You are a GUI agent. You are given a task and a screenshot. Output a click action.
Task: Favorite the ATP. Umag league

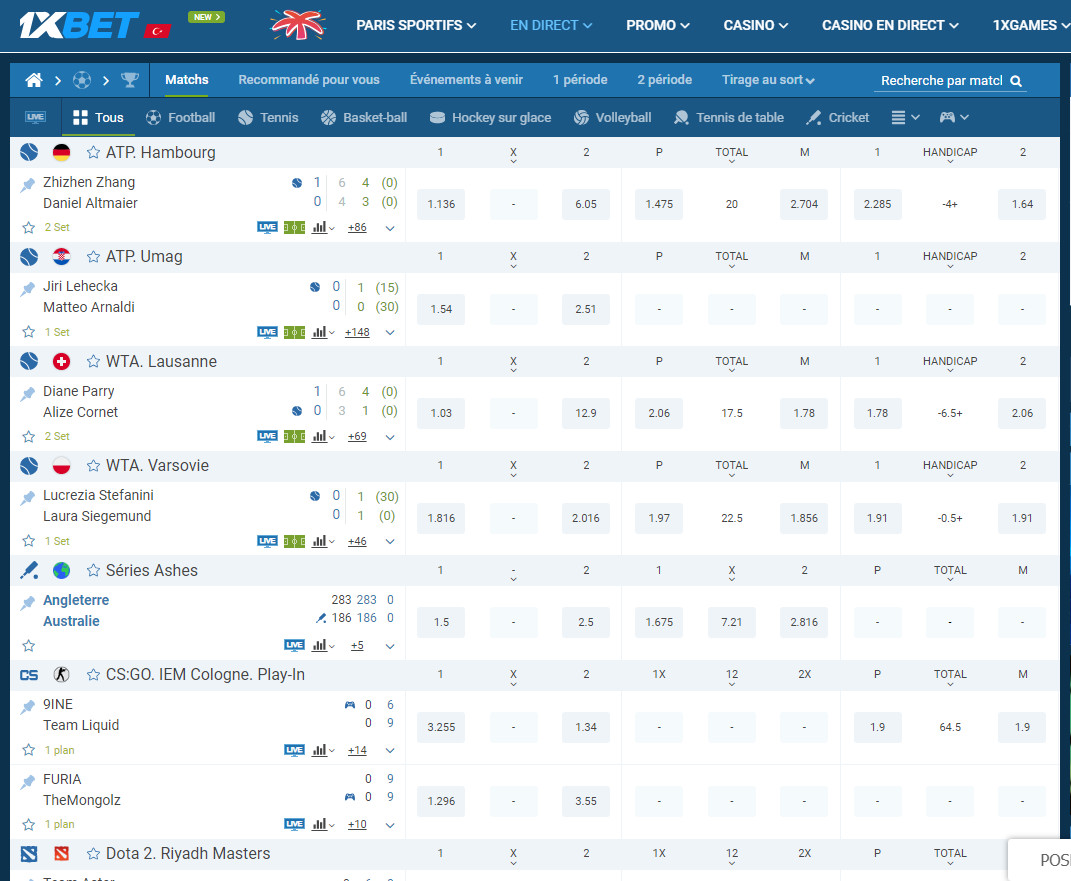pos(94,257)
